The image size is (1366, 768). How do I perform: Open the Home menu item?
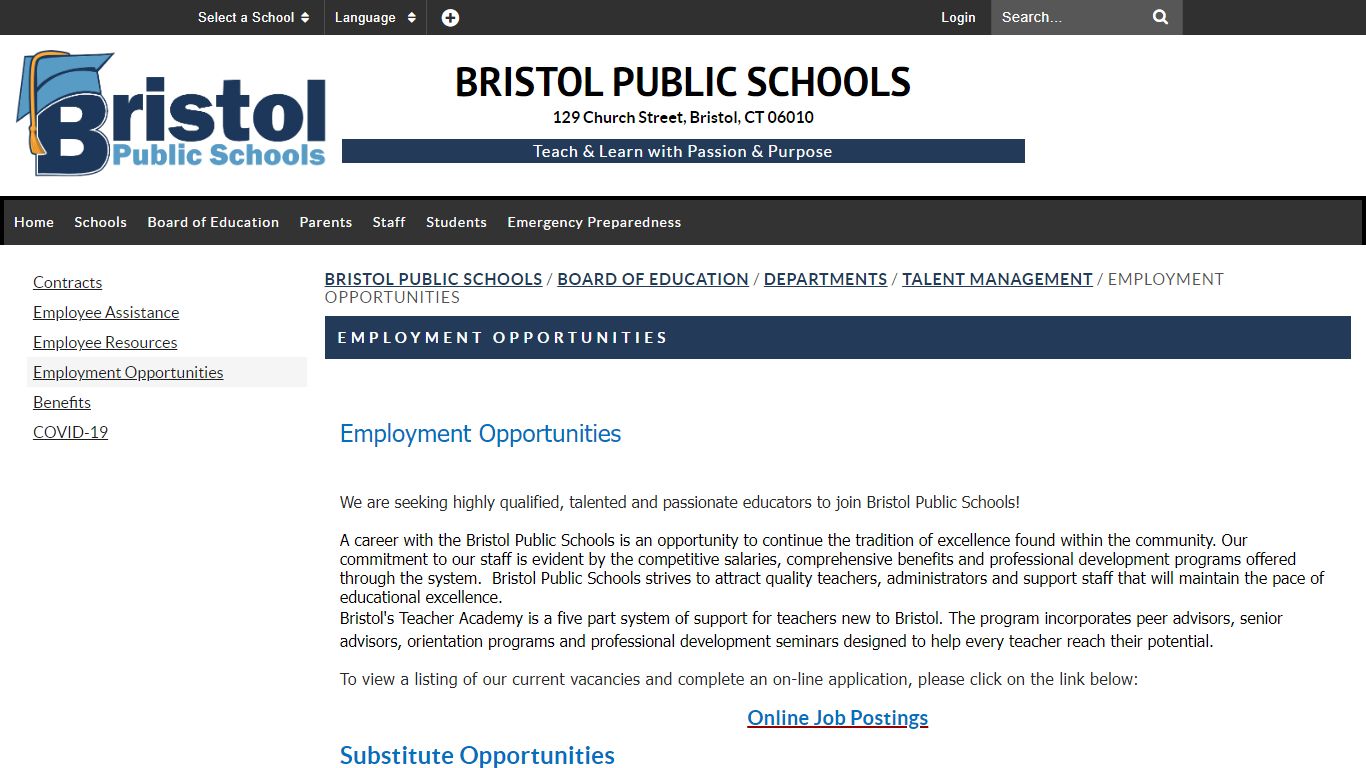tap(34, 222)
